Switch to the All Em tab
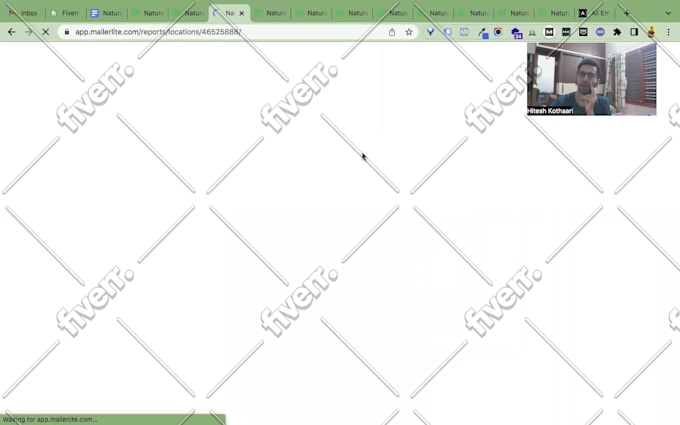Image resolution: width=680 pixels, height=425 pixels. tap(595, 13)
